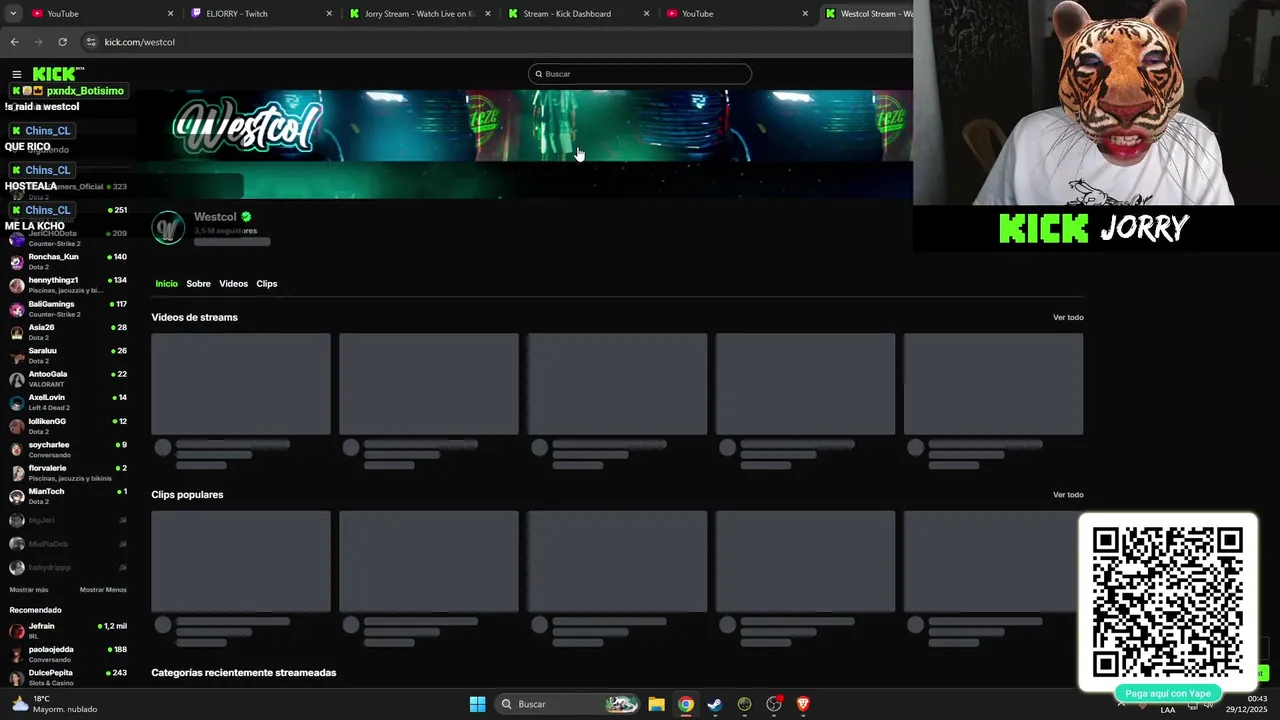Switch to the Videos tab
Screen dimensions: 1280x720
tap(233, 284)
